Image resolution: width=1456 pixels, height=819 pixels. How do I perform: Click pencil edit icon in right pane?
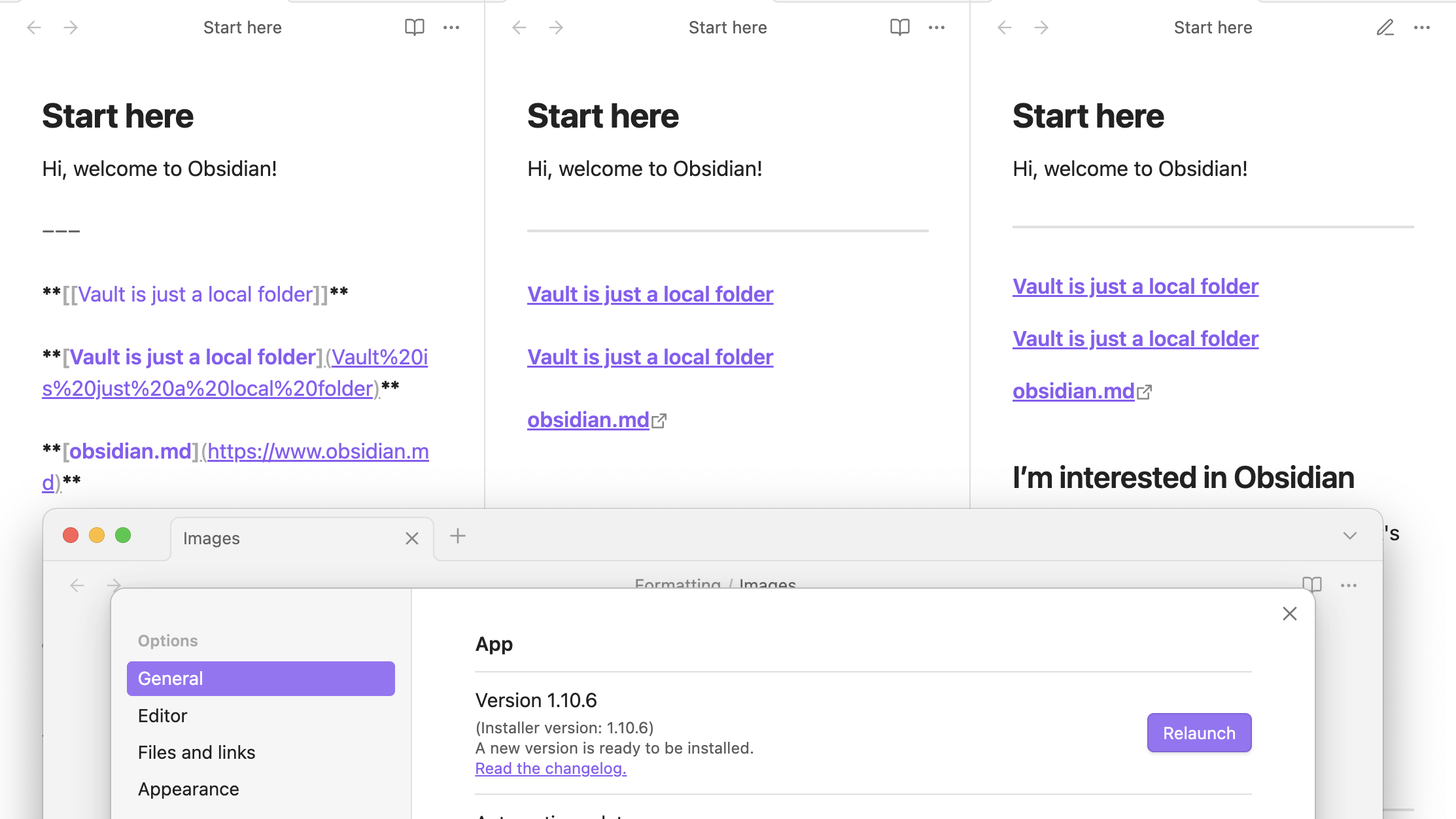(1385, 27)
